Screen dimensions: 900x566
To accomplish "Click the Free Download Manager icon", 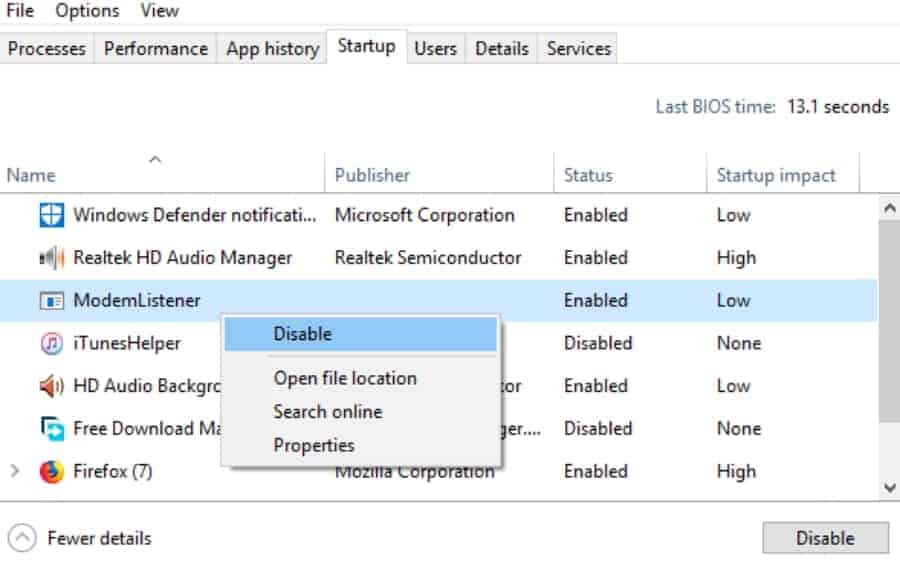I will pos(52,428).
